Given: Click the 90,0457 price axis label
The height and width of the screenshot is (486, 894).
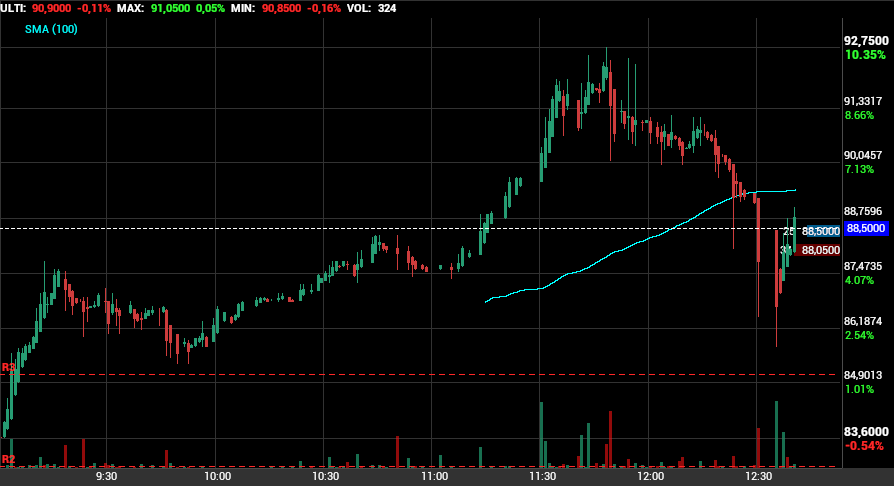Looking at the screenshot, I should tap(863, 155).
